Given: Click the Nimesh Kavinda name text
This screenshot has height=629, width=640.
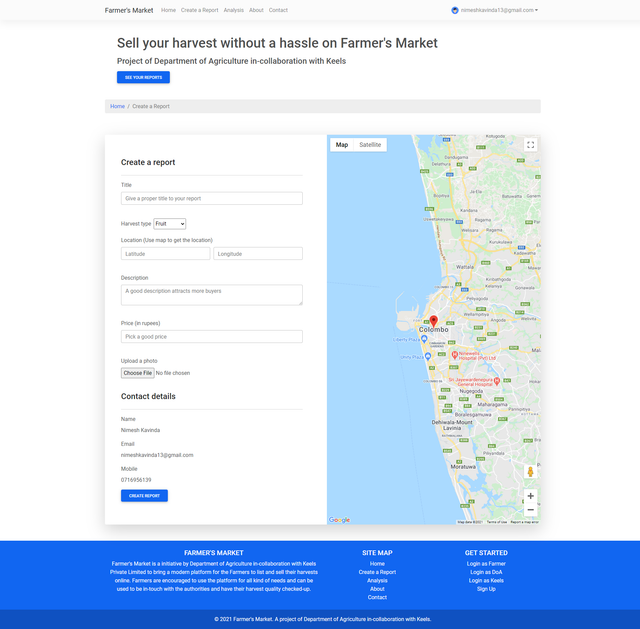Looking at the screenshot, I should pos(140,430).
